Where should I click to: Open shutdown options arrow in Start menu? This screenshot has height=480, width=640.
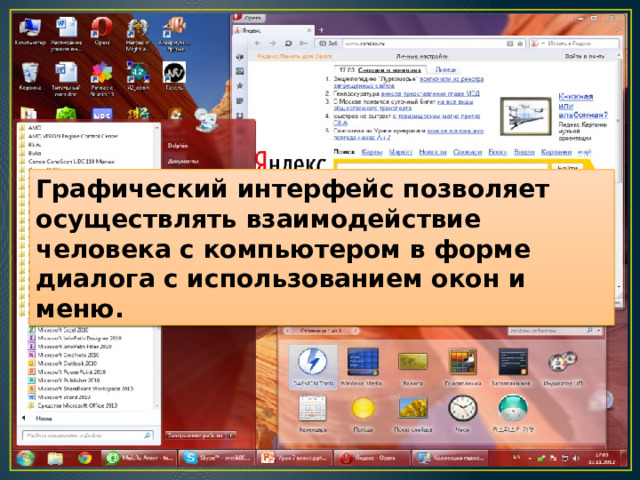[x=231, y=436]
